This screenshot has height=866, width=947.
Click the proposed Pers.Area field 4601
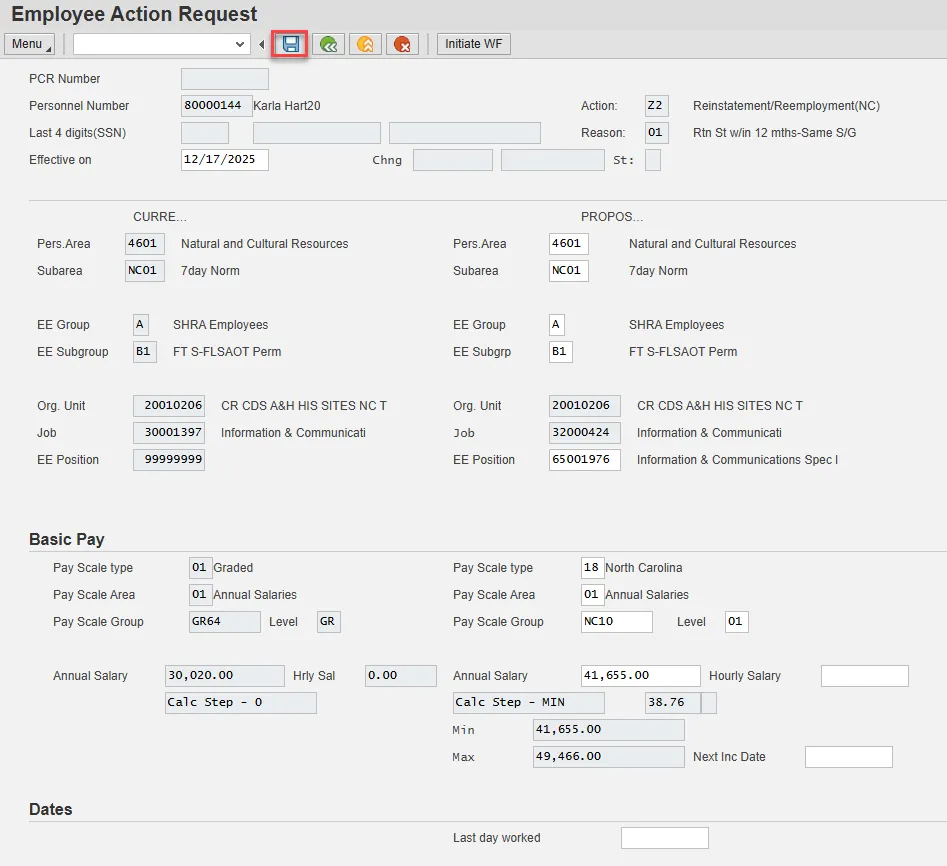[568, 244]
